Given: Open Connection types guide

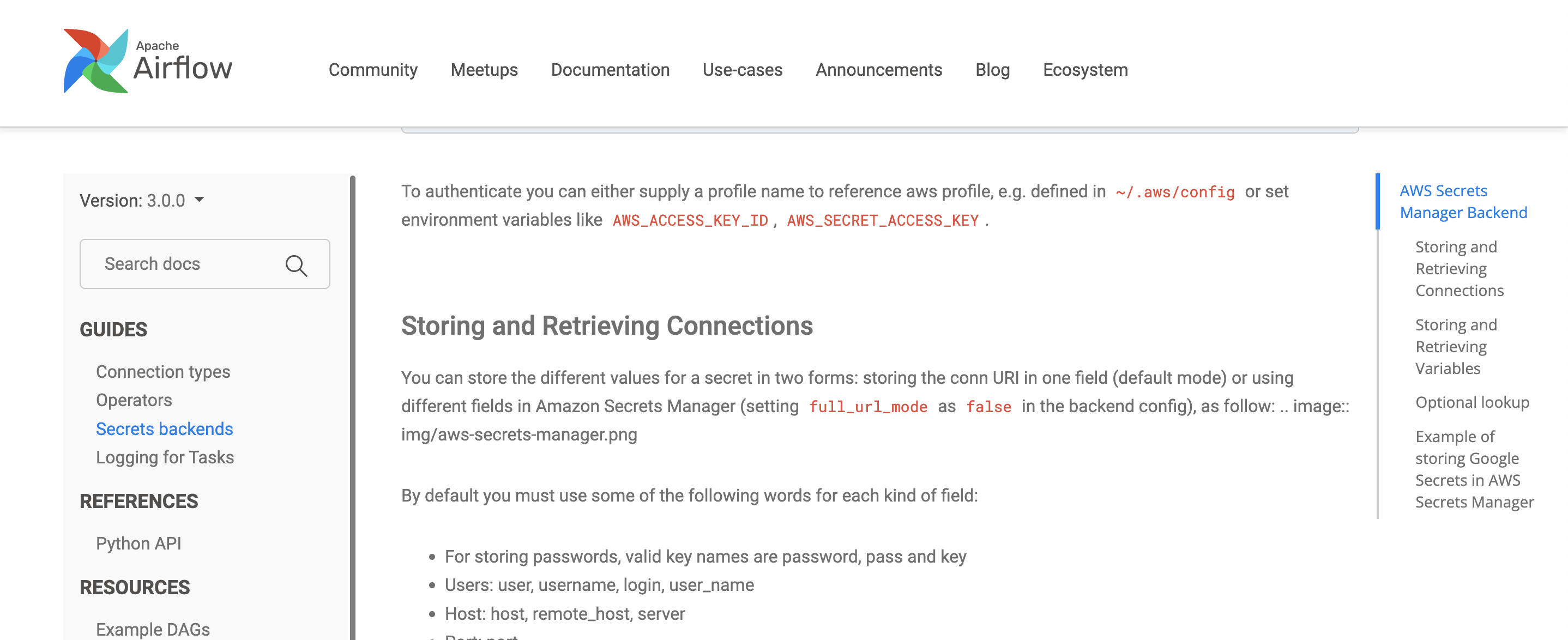Looking at the screenshot, I should [x=163, y=371].
